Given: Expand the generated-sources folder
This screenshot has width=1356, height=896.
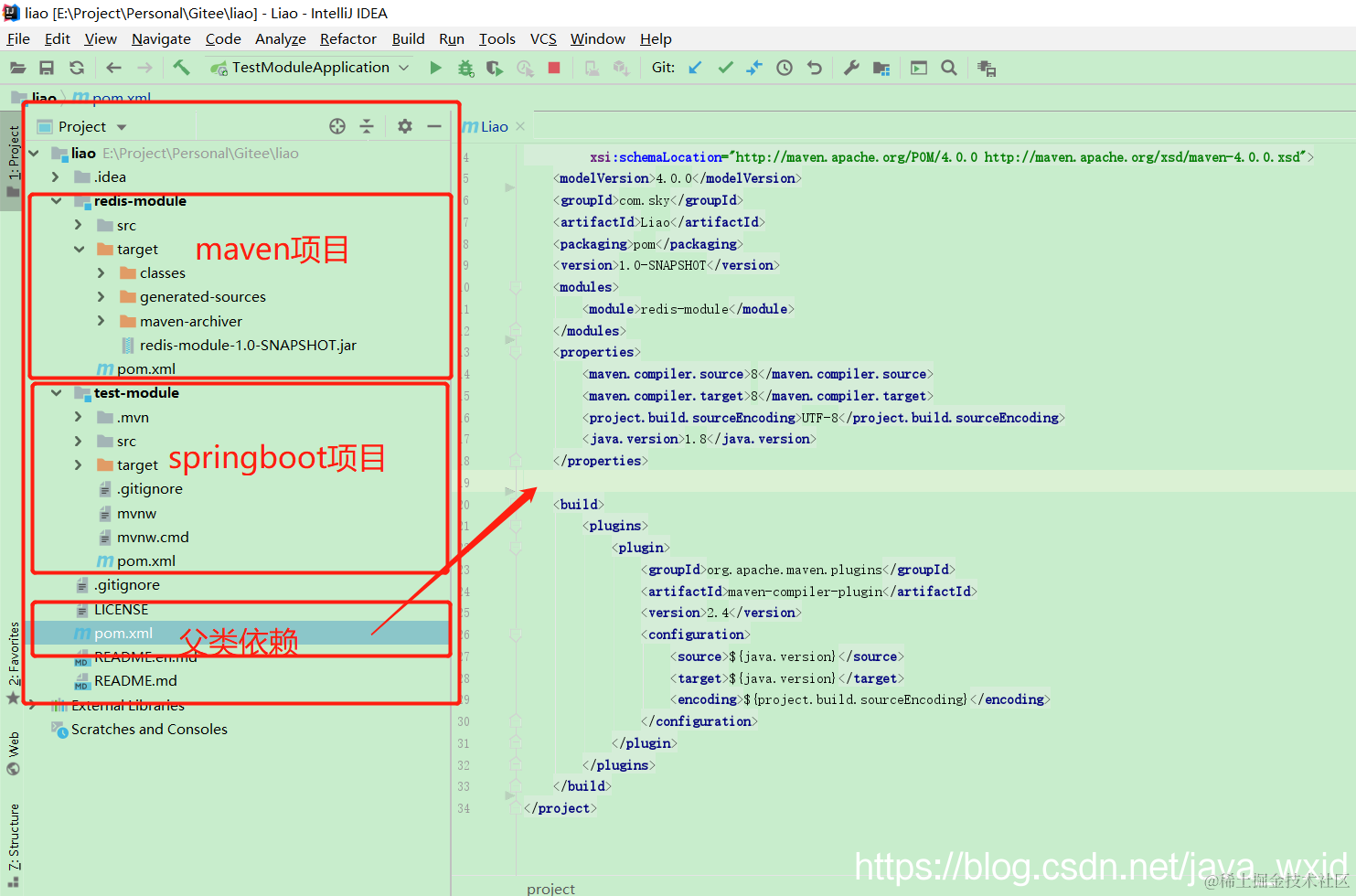Looking at the screenshot, I should (101, 296).
